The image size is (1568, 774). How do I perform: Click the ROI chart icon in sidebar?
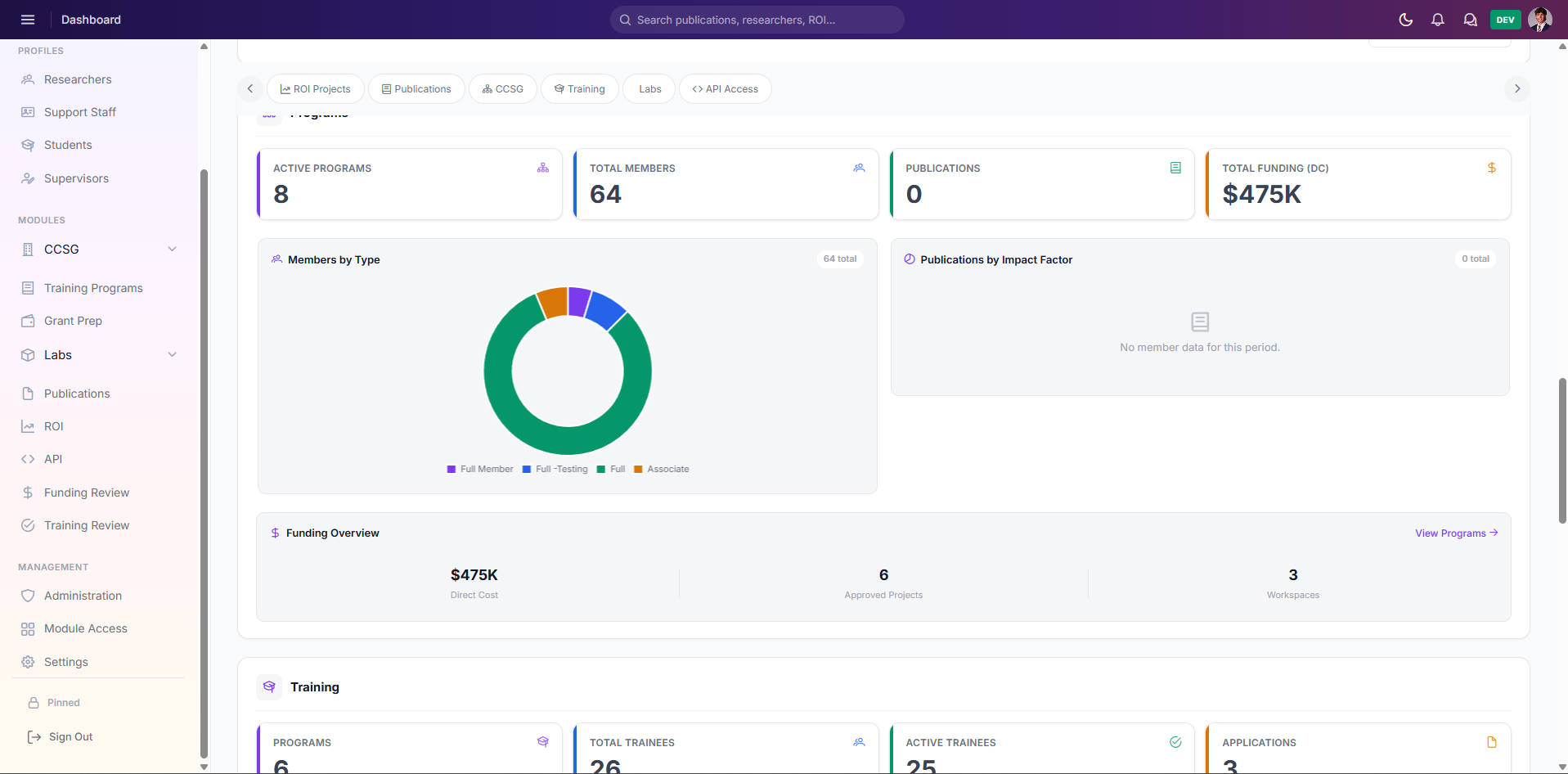[x=28, y=426]
